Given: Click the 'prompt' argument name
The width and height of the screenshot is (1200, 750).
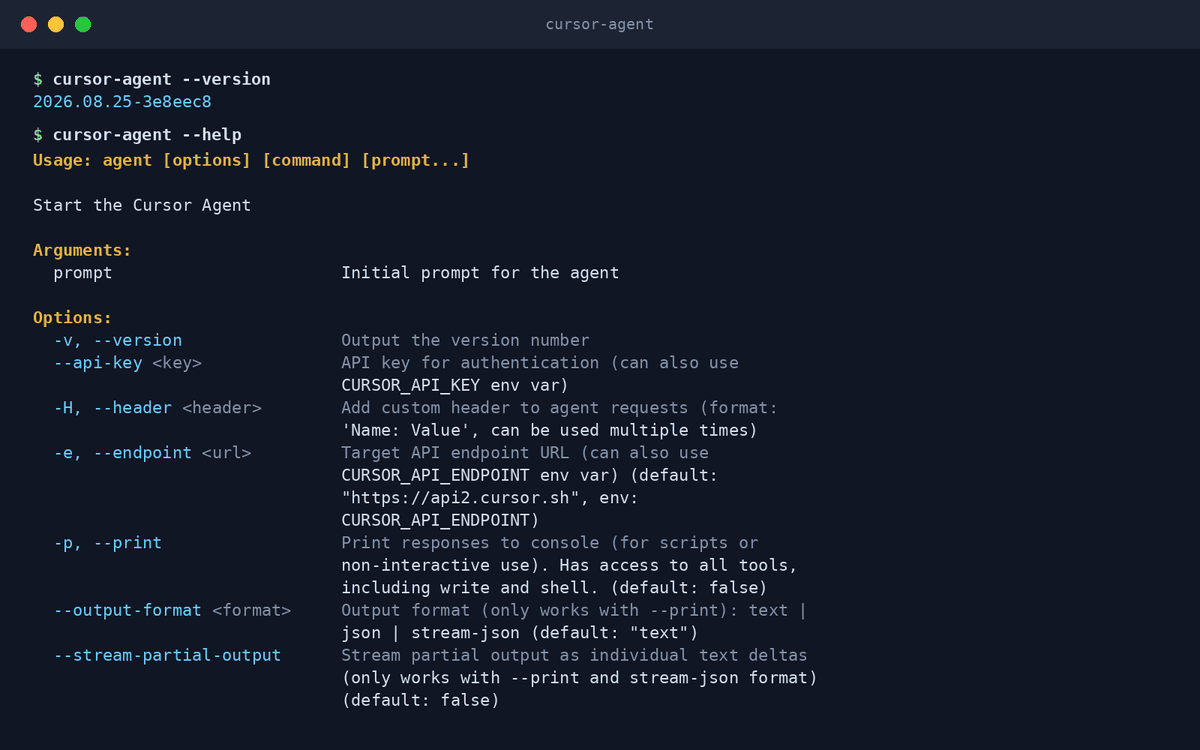Looking at the screenshot, I should pyautogui.click(x=83, y=272).
